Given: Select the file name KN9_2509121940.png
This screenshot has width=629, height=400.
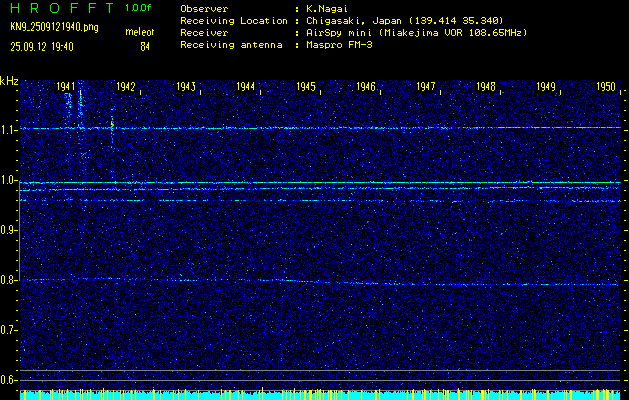Looking at the screenshot, I should coord(54,27).
